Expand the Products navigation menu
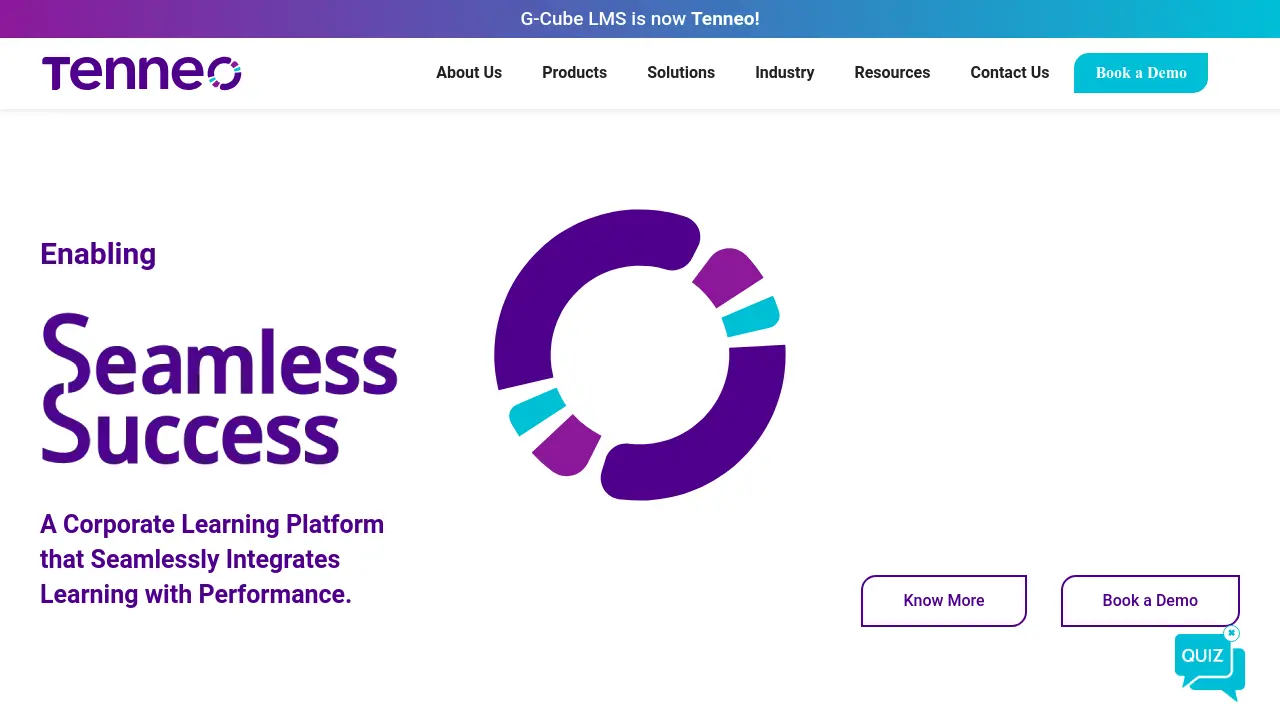 [574, 73]
